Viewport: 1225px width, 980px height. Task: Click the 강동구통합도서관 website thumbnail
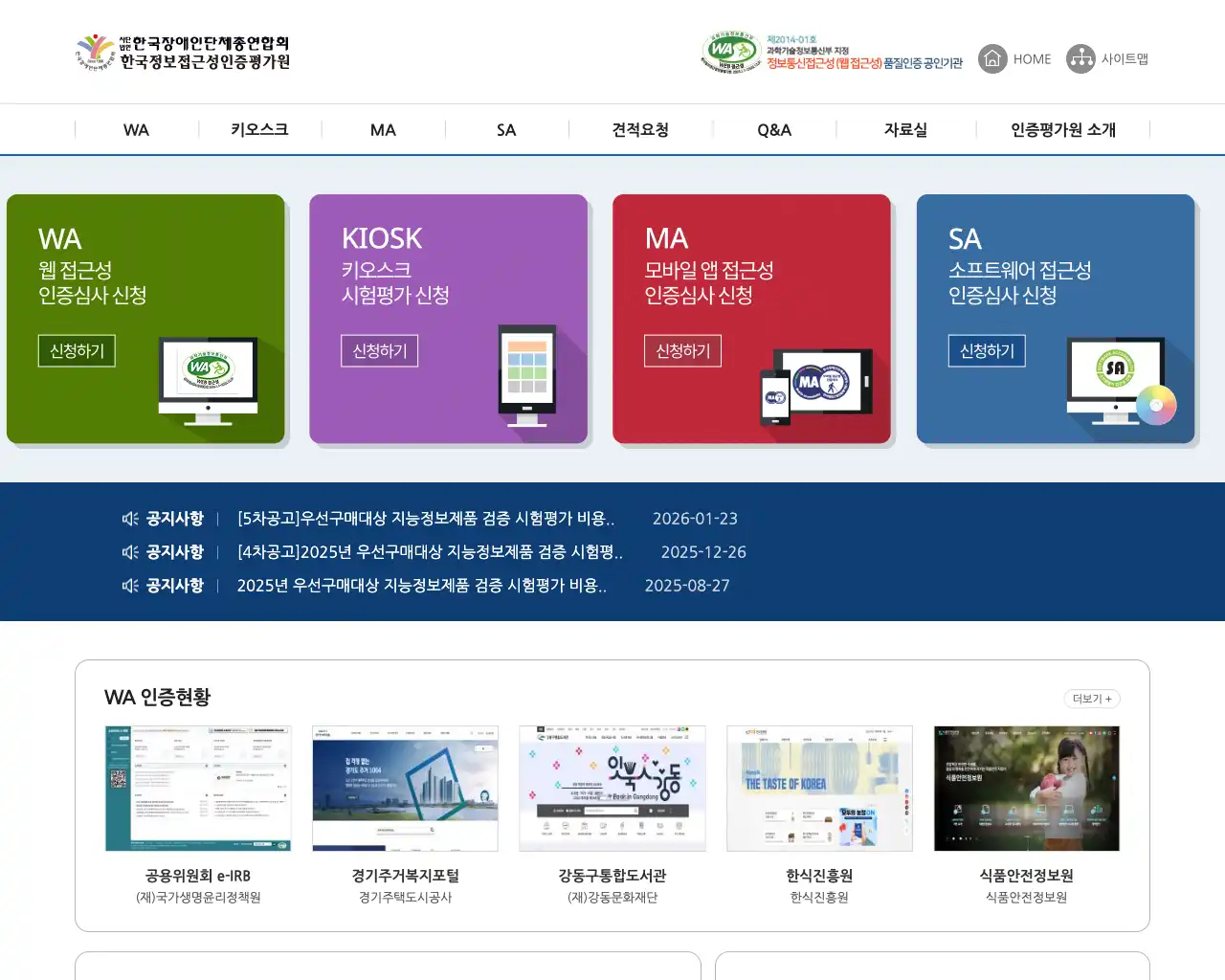tap(612, 788)
